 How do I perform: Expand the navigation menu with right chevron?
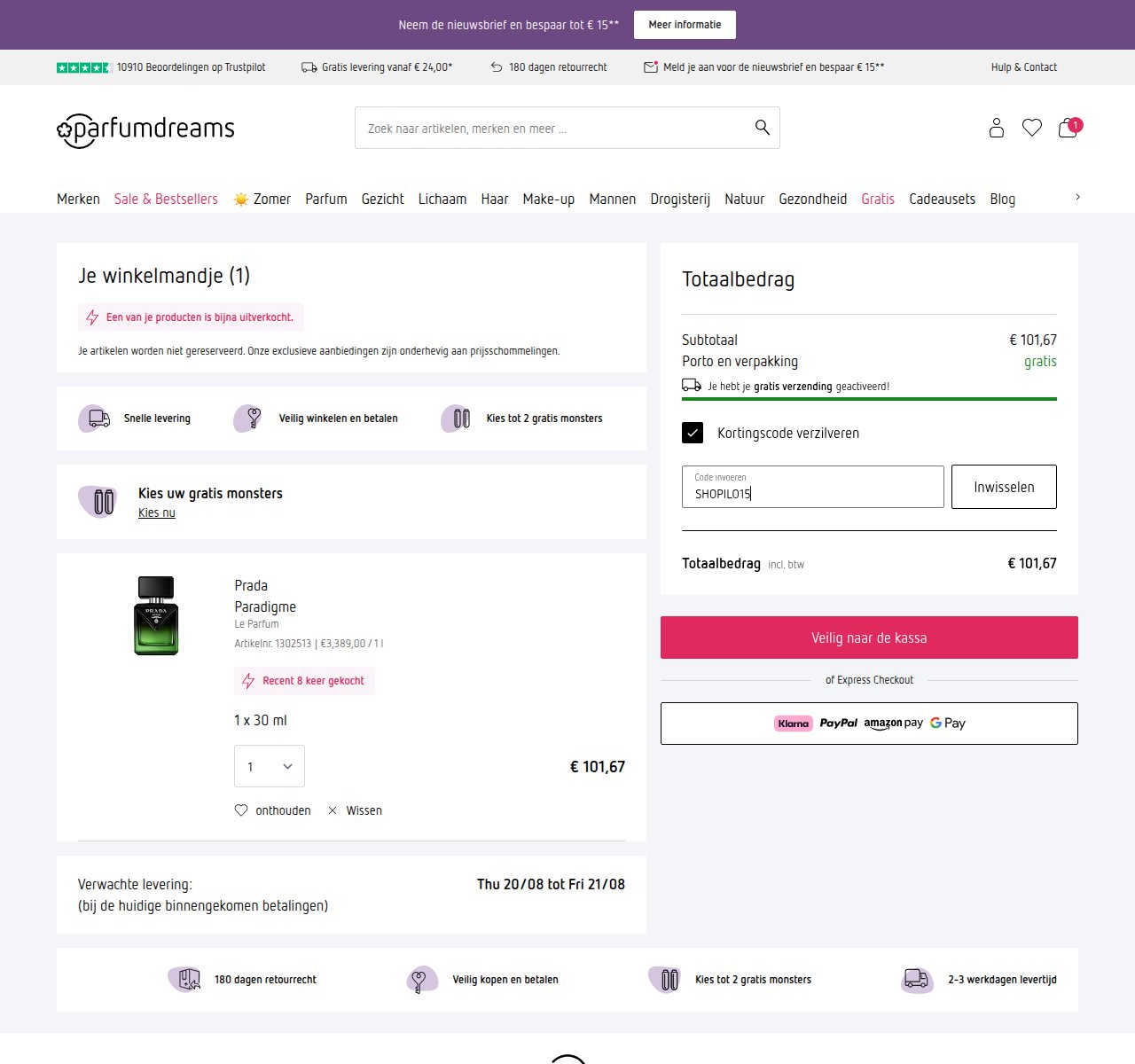click(x=1077, y=197)
